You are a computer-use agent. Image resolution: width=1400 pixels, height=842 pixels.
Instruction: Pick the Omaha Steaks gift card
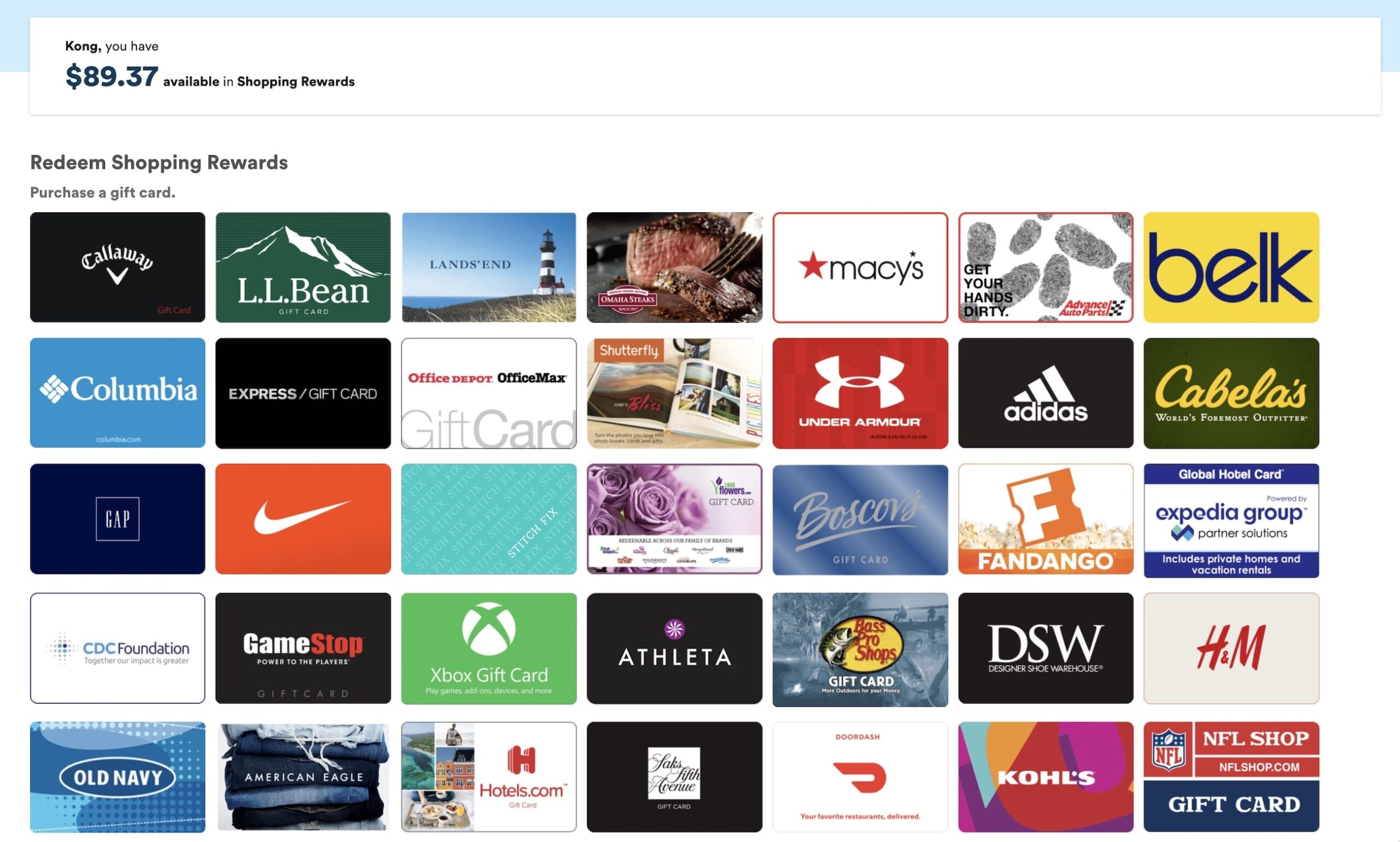pos(674,267)
